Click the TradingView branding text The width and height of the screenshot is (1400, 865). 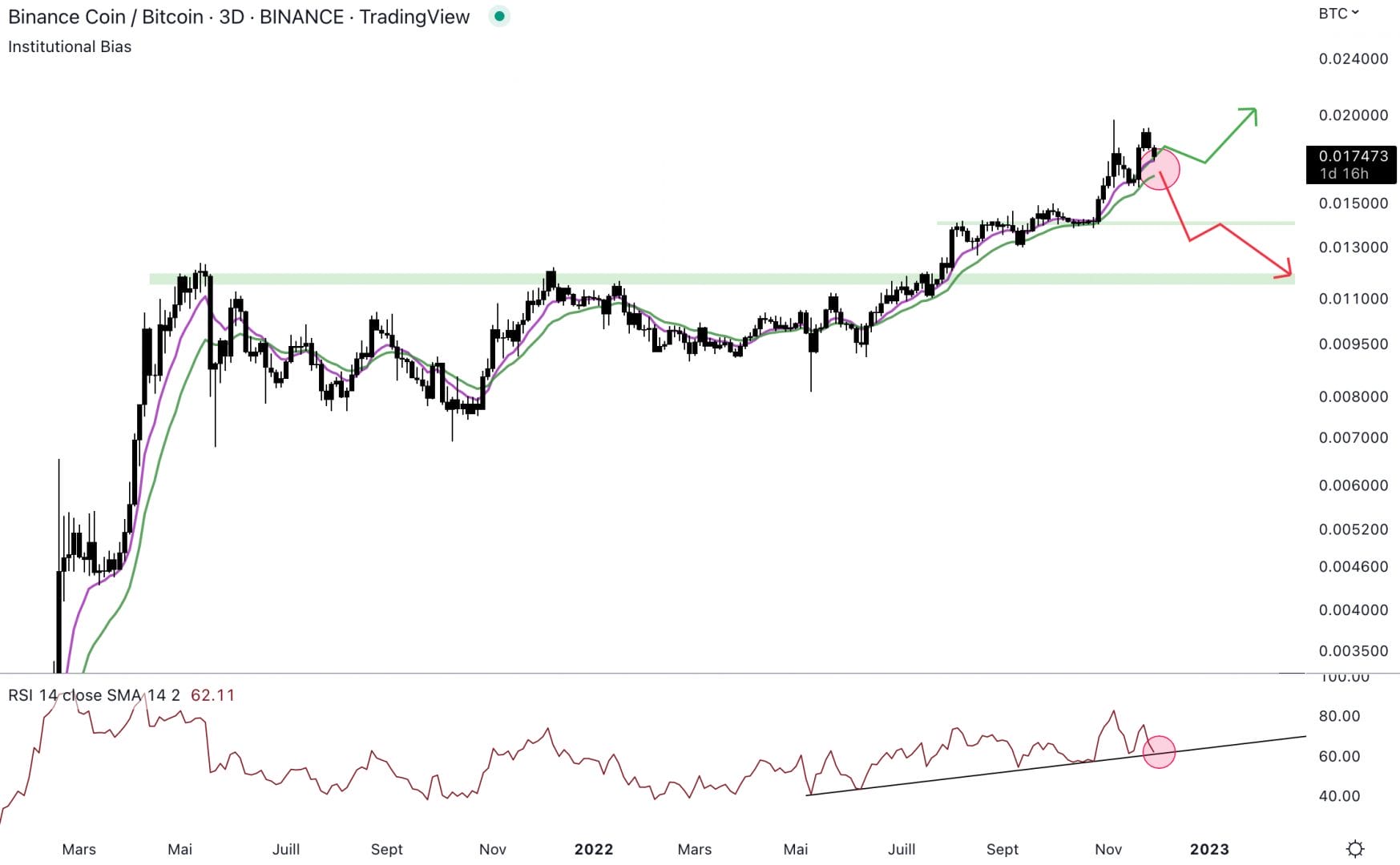pyautogui.click(x=416, y=16)
